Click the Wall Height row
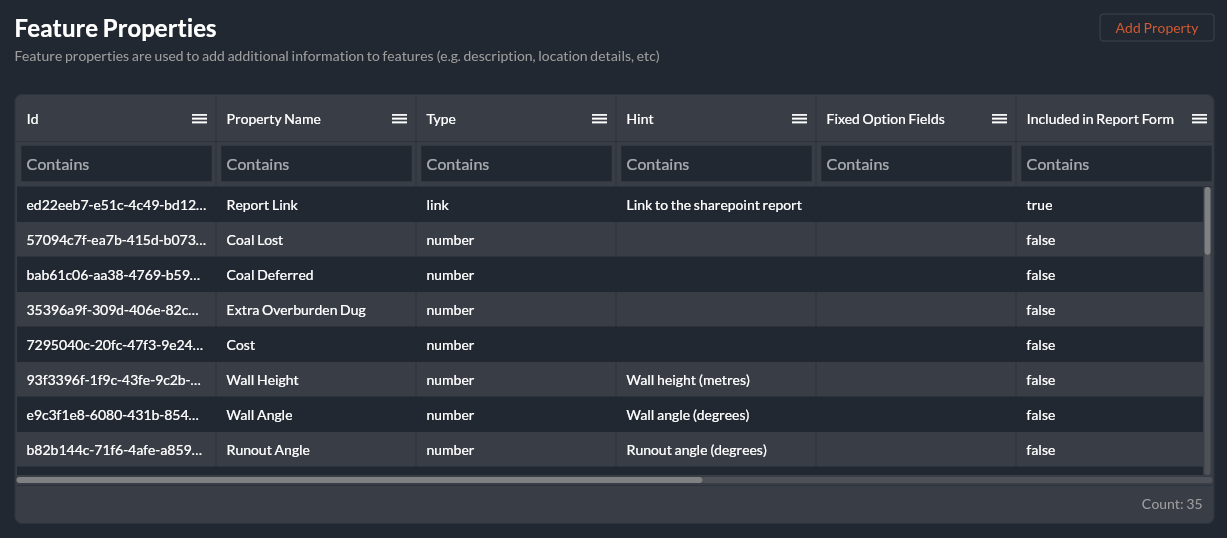 262,380
